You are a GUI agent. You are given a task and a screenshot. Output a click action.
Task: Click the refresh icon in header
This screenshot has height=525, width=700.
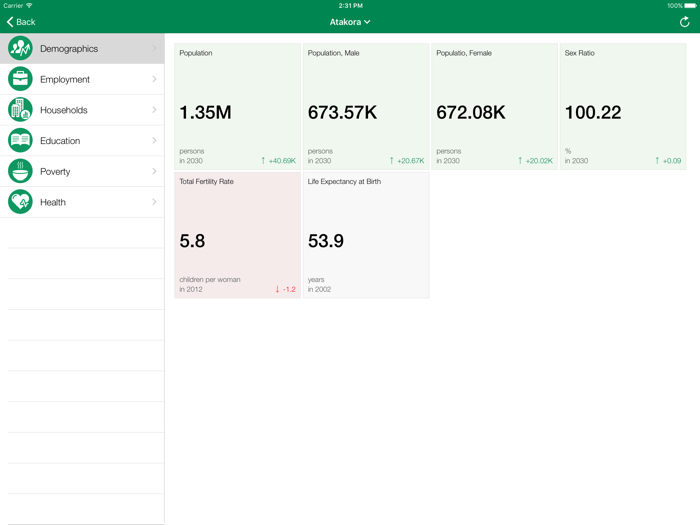684,22
